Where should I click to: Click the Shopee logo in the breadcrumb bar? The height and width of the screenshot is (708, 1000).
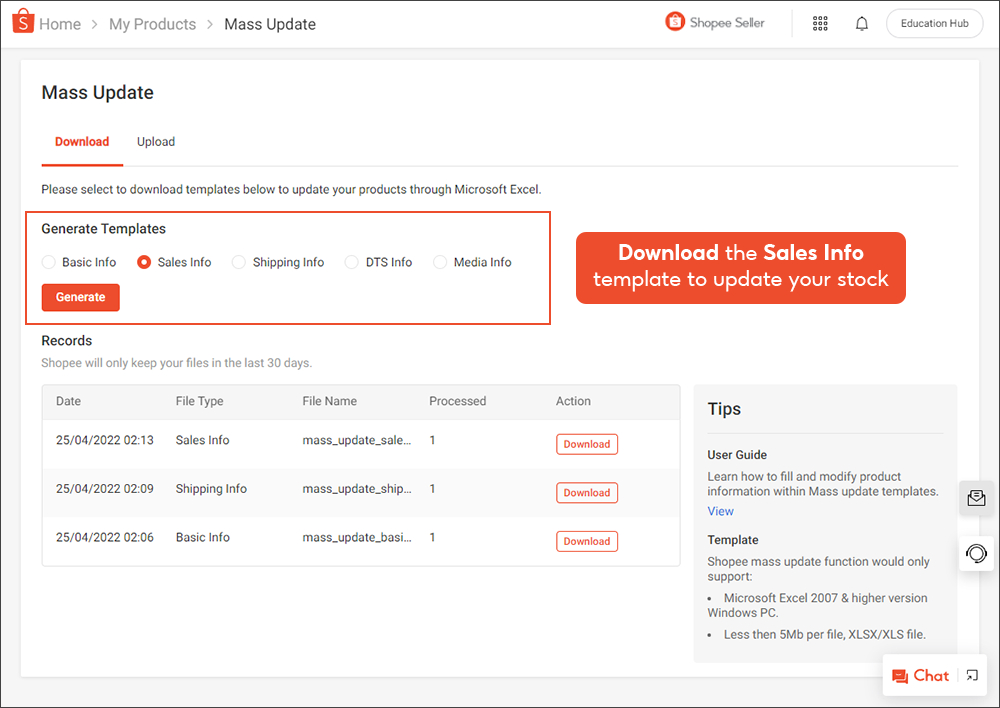(x=23, y=22)
